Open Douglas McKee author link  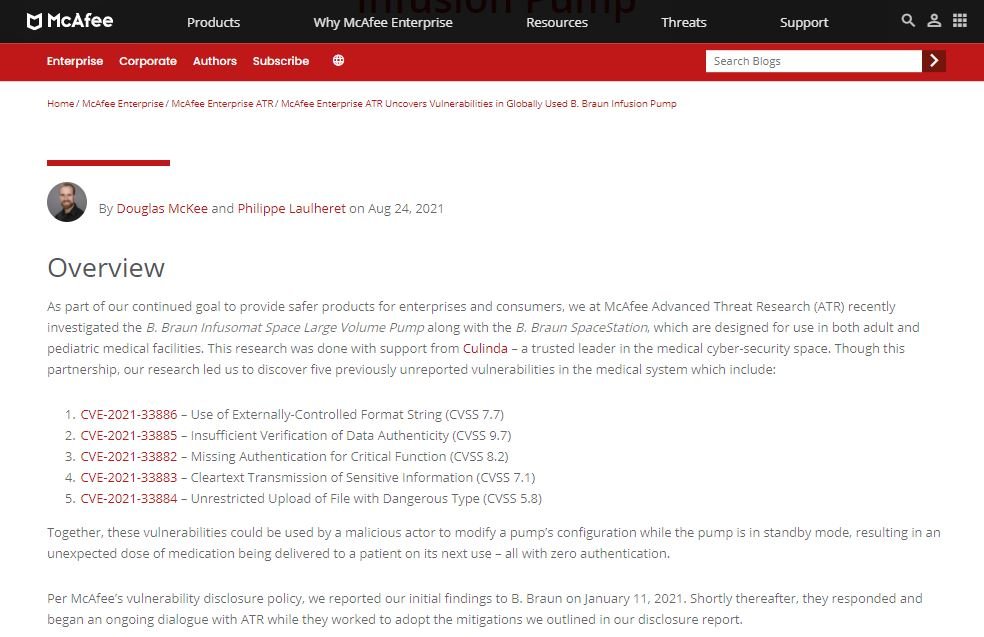pos(162,208)
